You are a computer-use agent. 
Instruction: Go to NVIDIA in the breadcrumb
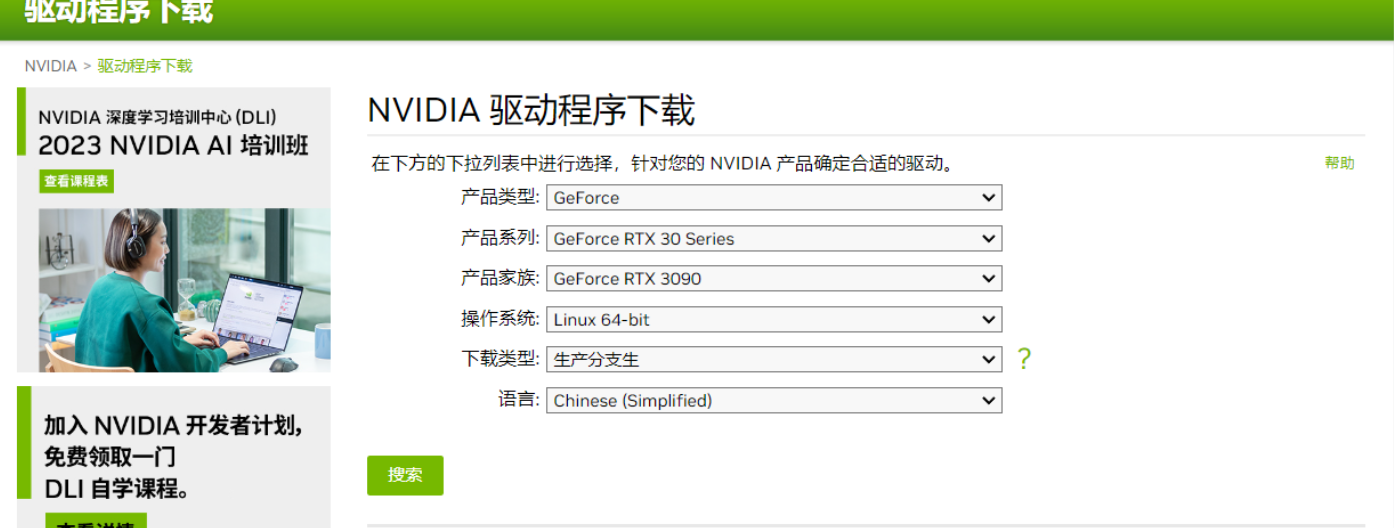pos(50,66)
